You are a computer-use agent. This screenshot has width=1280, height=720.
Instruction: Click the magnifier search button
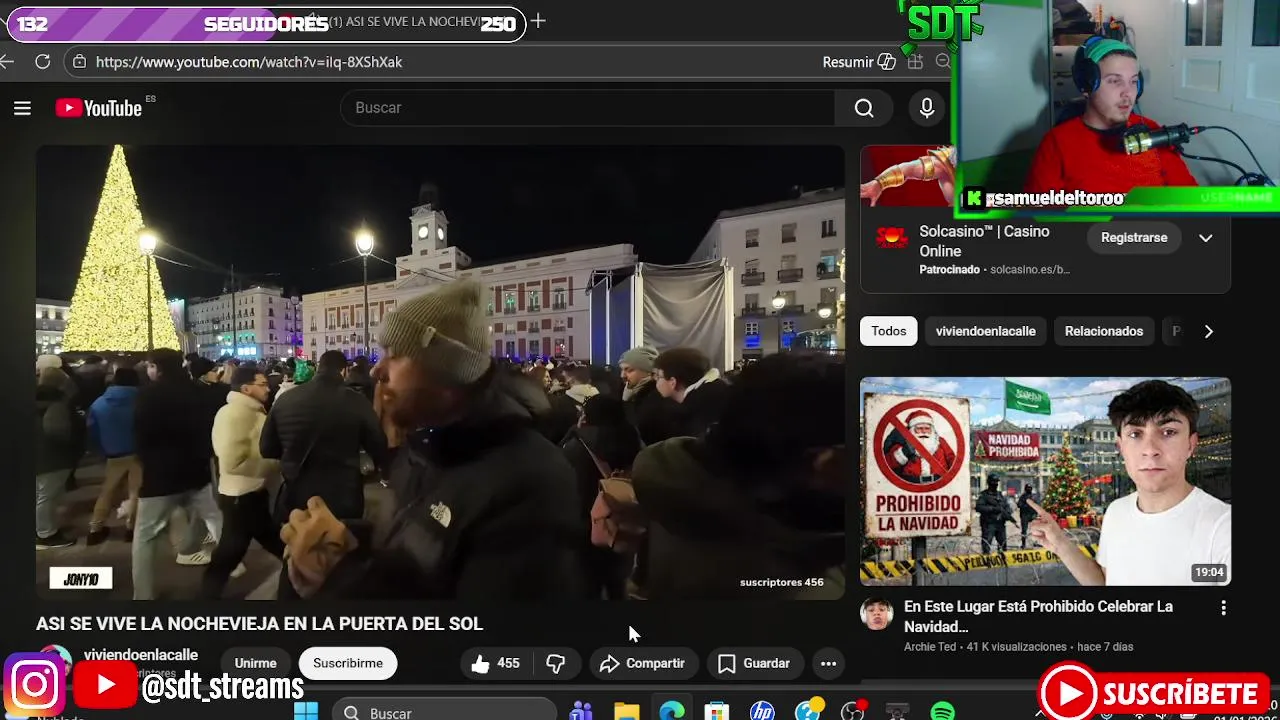(864, 108)
